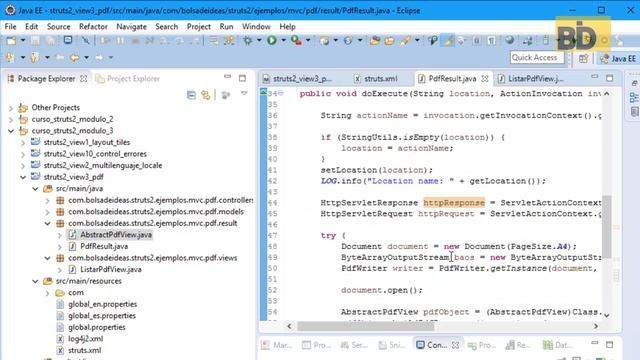
Task: Click the editor horizontal scrollbar
Action: pyautogui.click(x=366, y=326)
